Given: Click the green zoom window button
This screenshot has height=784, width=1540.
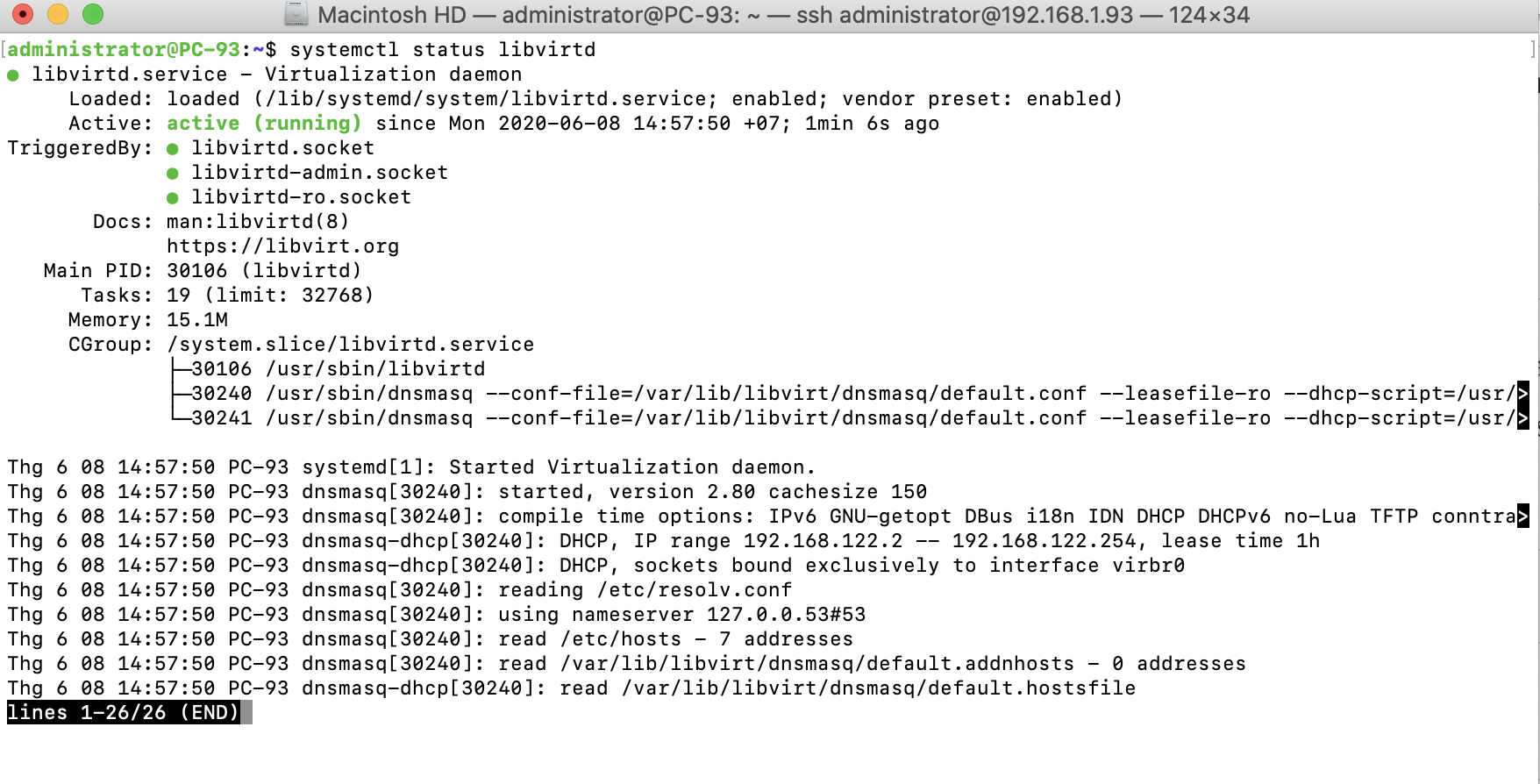Looking at the screenshot, I should point(93,14).
